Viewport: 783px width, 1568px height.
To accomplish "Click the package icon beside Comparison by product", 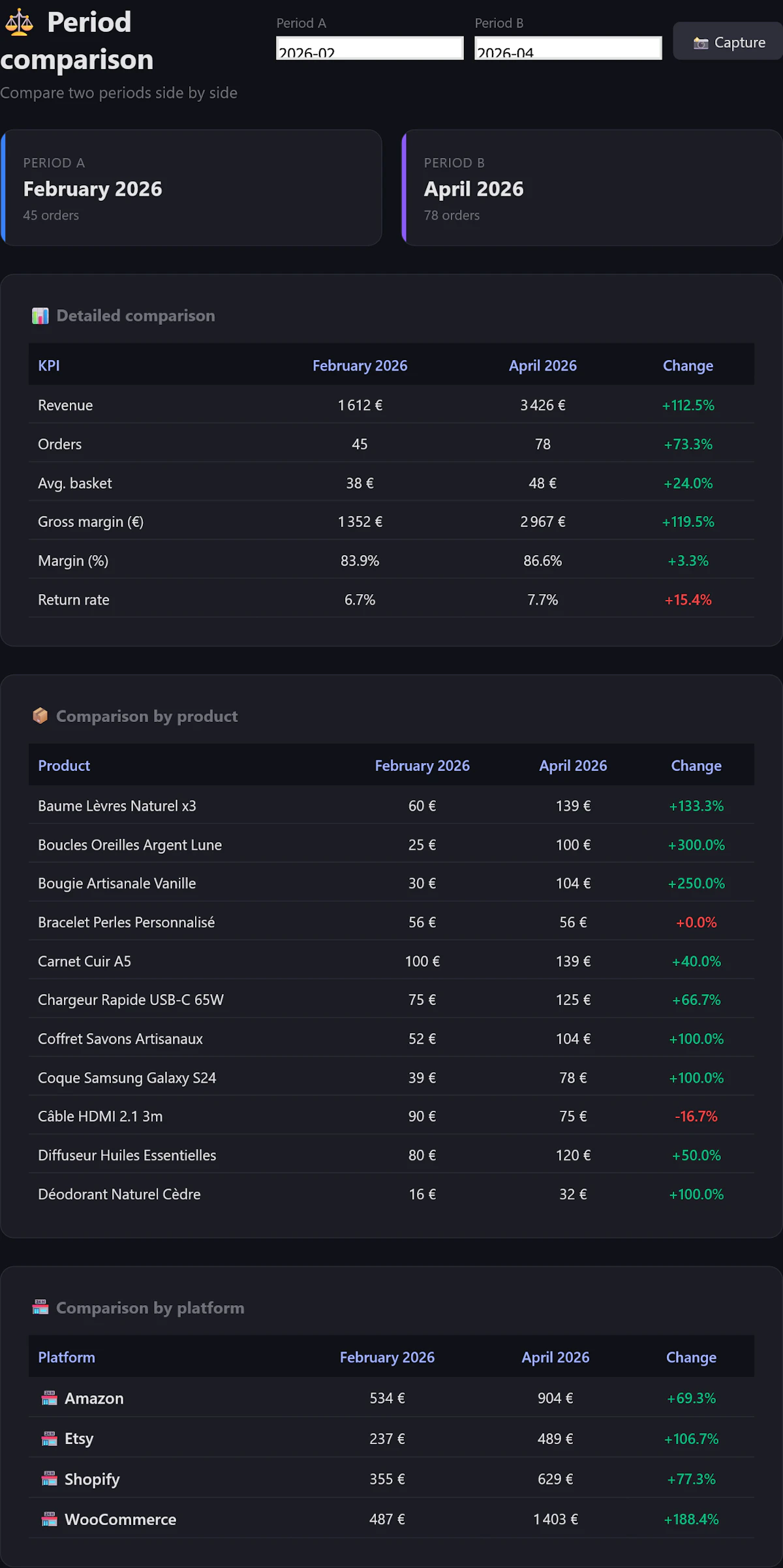I will (40, 716).
